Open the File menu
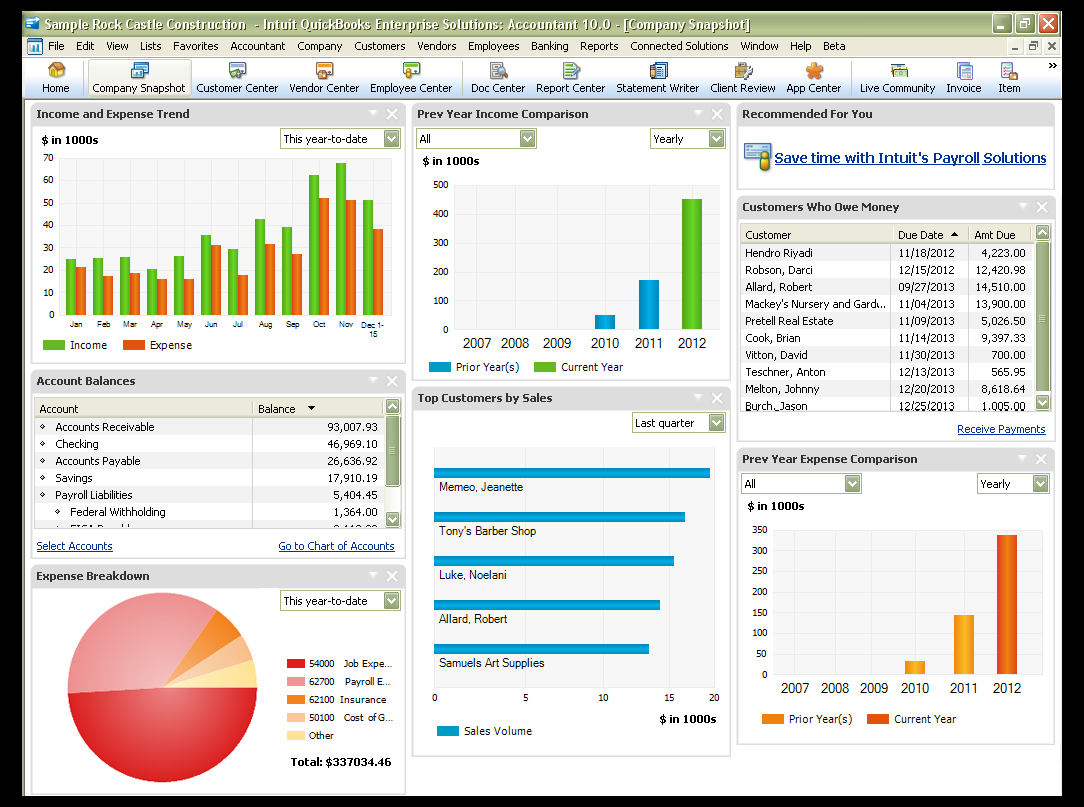Image resolution: width=1084 pixels, height=807 pixels. (x=56, y=46)
